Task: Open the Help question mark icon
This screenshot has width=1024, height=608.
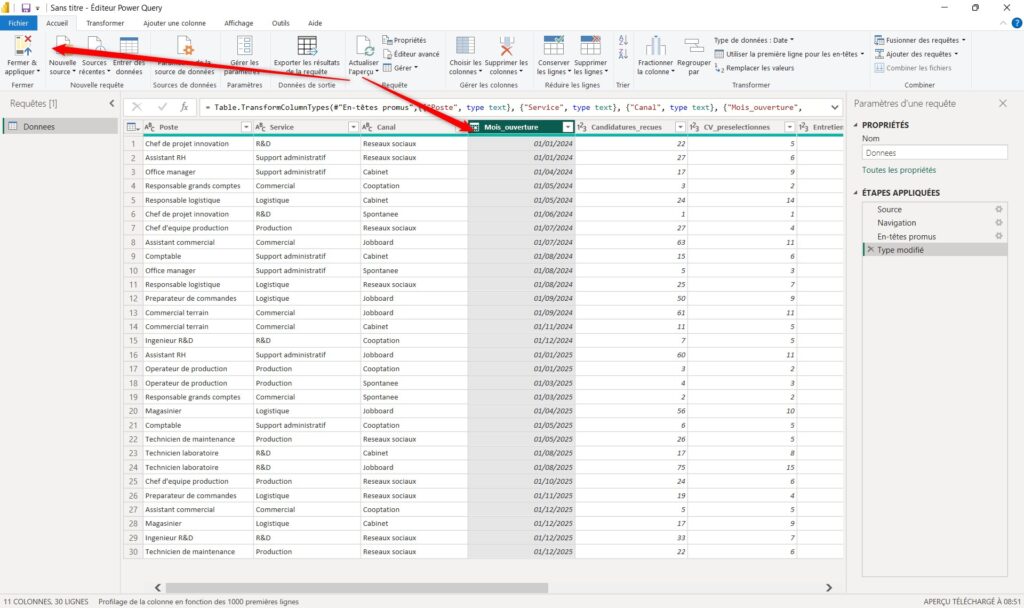Action: 1017,23
